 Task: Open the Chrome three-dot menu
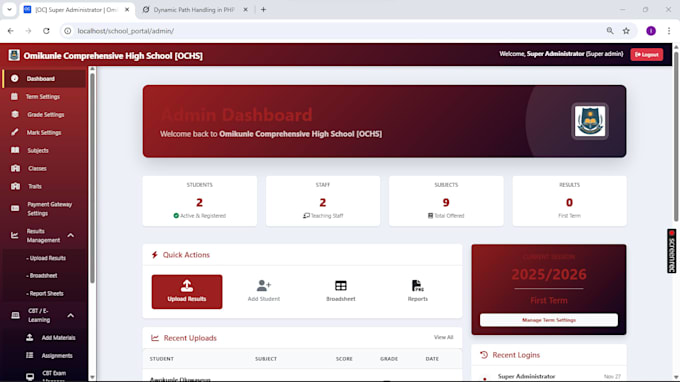pos(669,31)
